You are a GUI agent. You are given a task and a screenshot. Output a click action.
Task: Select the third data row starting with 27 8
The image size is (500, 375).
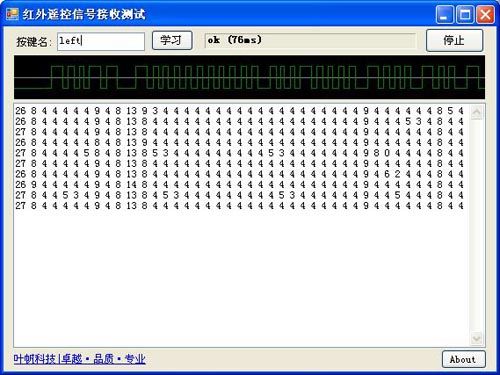pos(239,132)
